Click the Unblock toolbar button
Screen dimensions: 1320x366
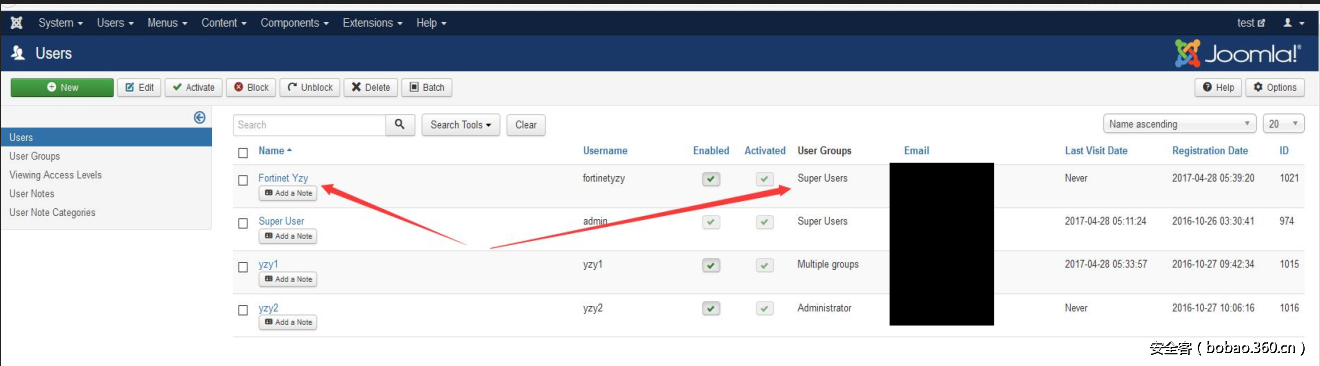310,87
